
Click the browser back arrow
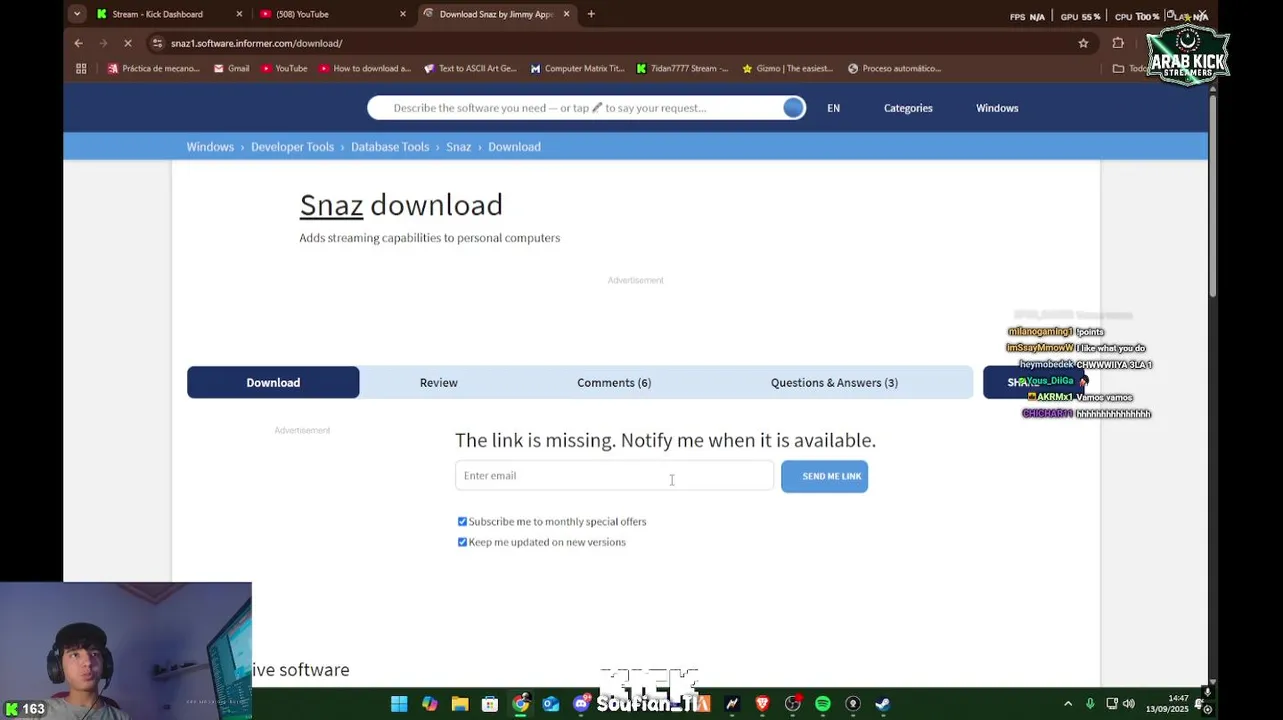(78, 43)
